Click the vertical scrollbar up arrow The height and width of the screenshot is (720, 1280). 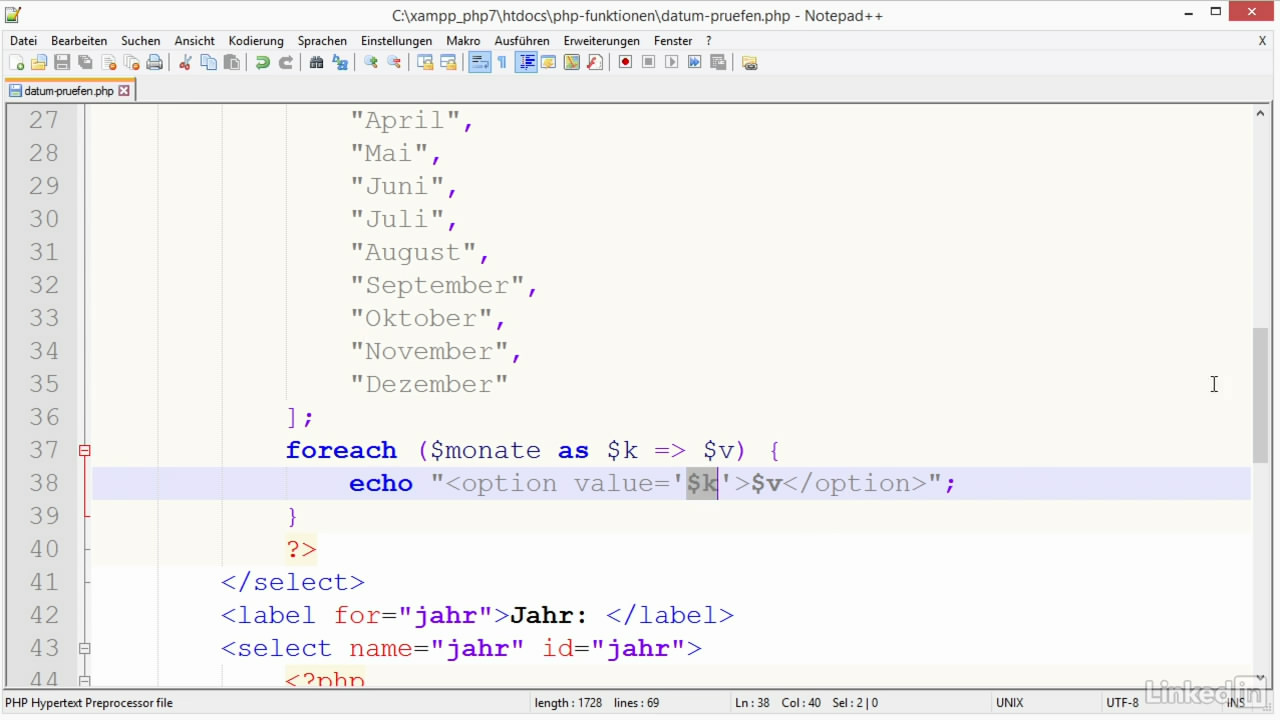[1260, 114]
